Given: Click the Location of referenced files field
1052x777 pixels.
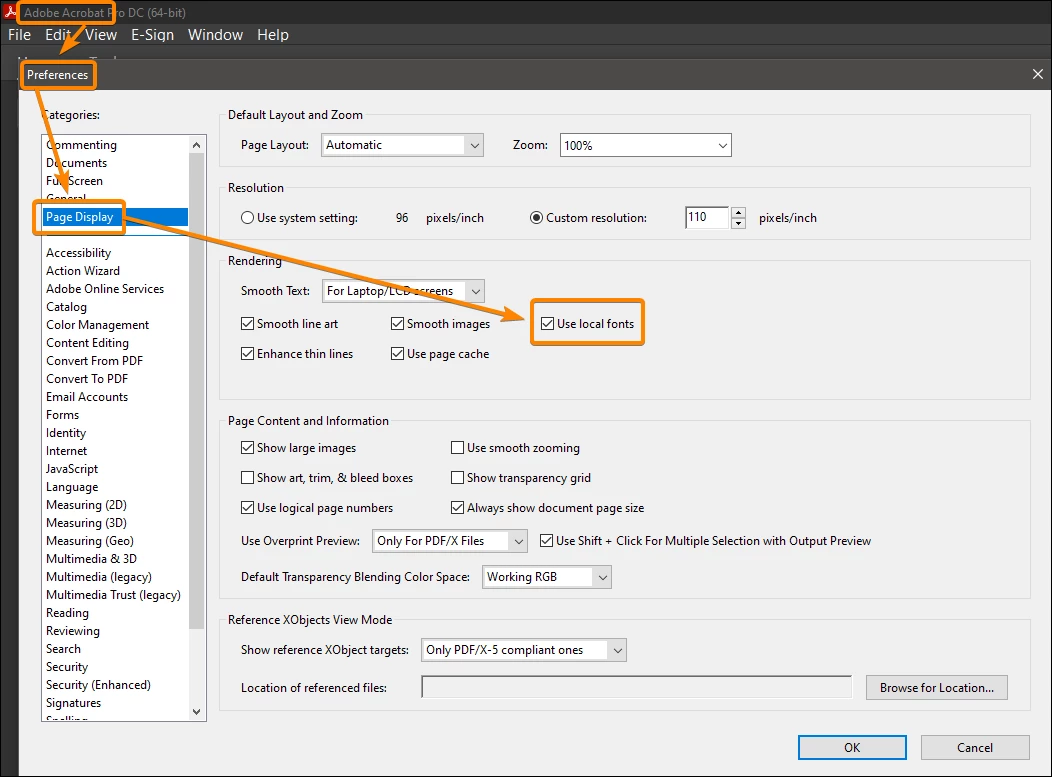Looking at the screenshot, I should (x=637, y=687).
